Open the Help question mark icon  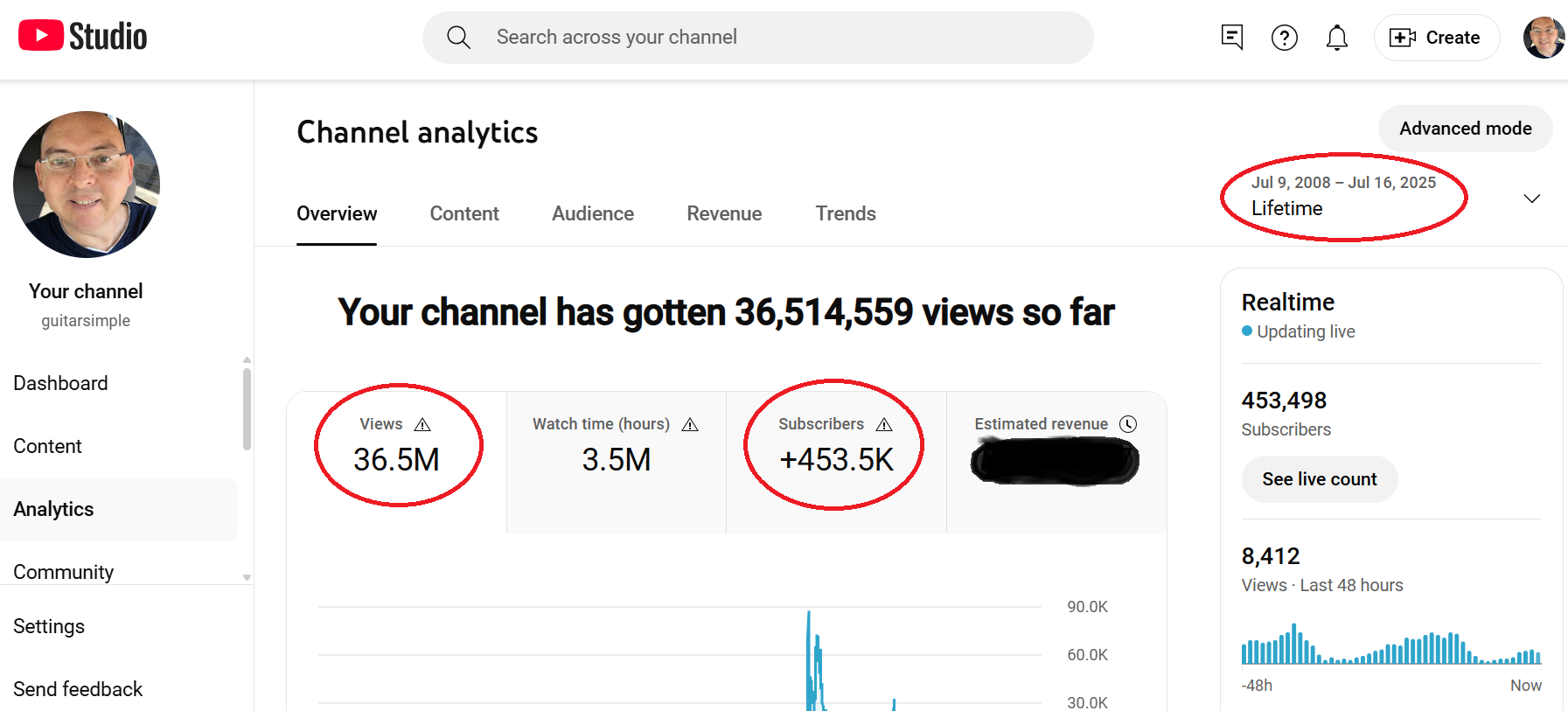(x=1284, y=38)
